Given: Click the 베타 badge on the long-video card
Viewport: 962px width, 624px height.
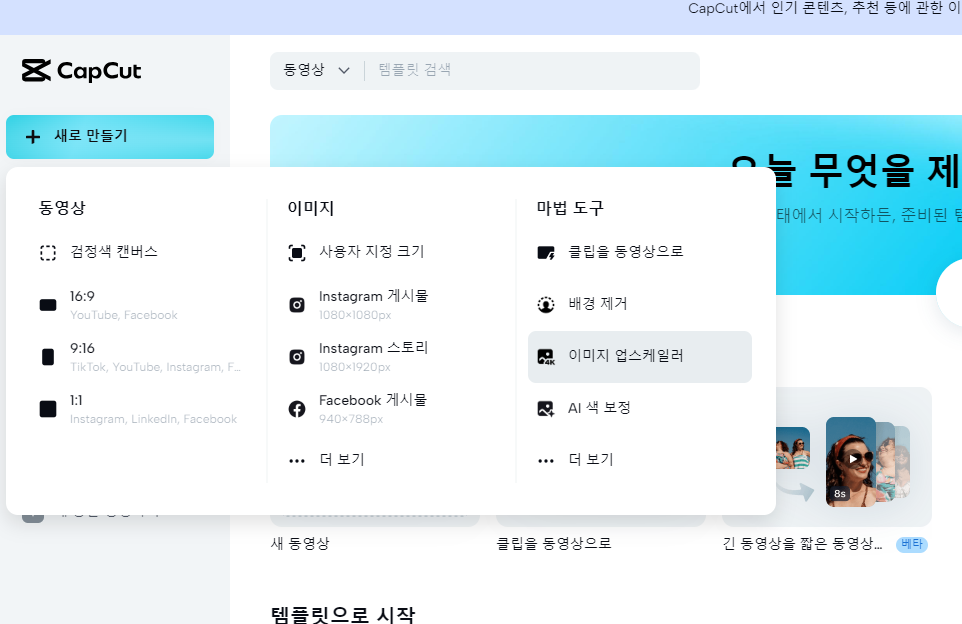Looking at the screenshot, I should (911, 543).
